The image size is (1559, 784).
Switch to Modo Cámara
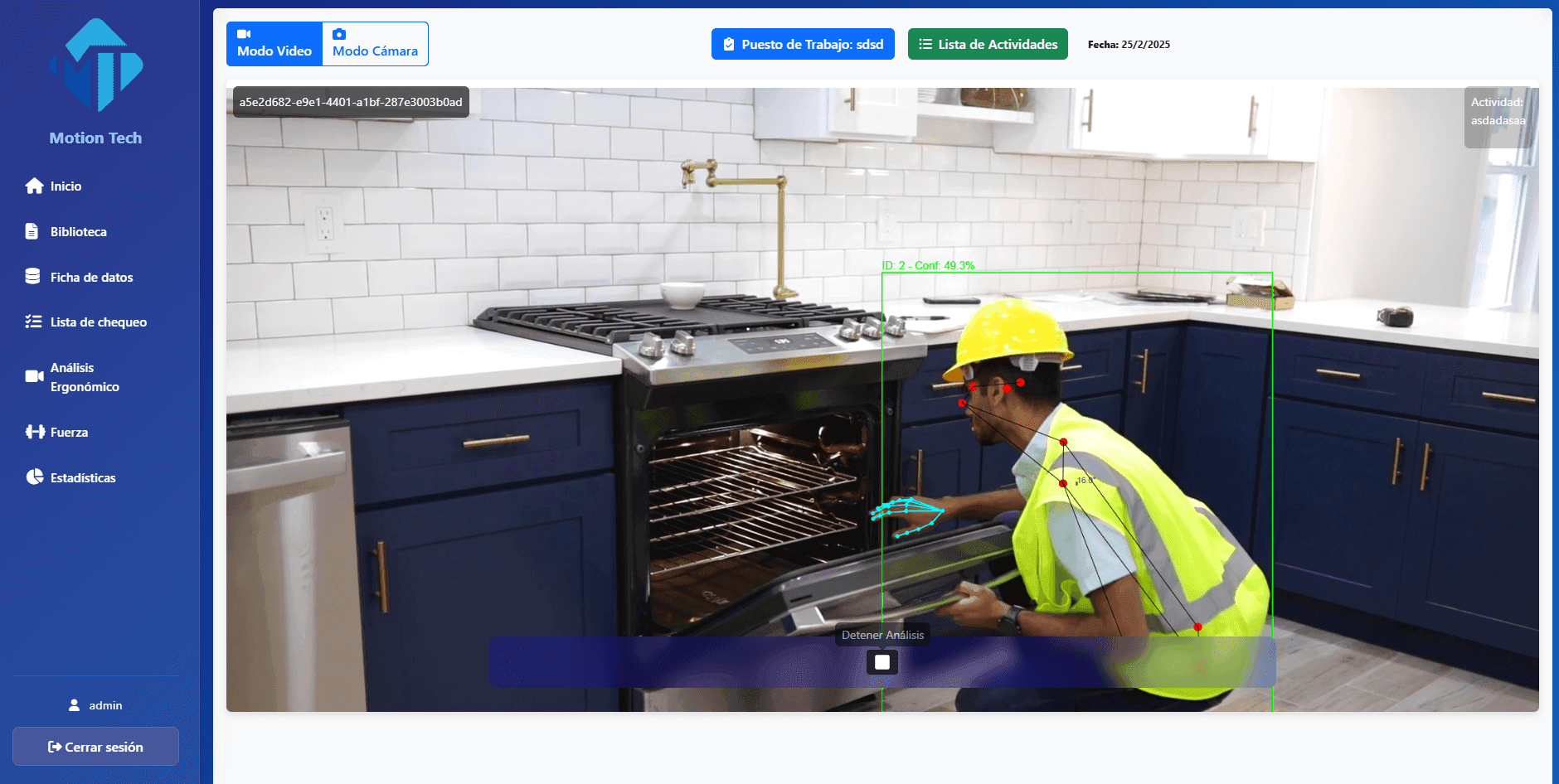pyautogui.click(x=375, y=44)
